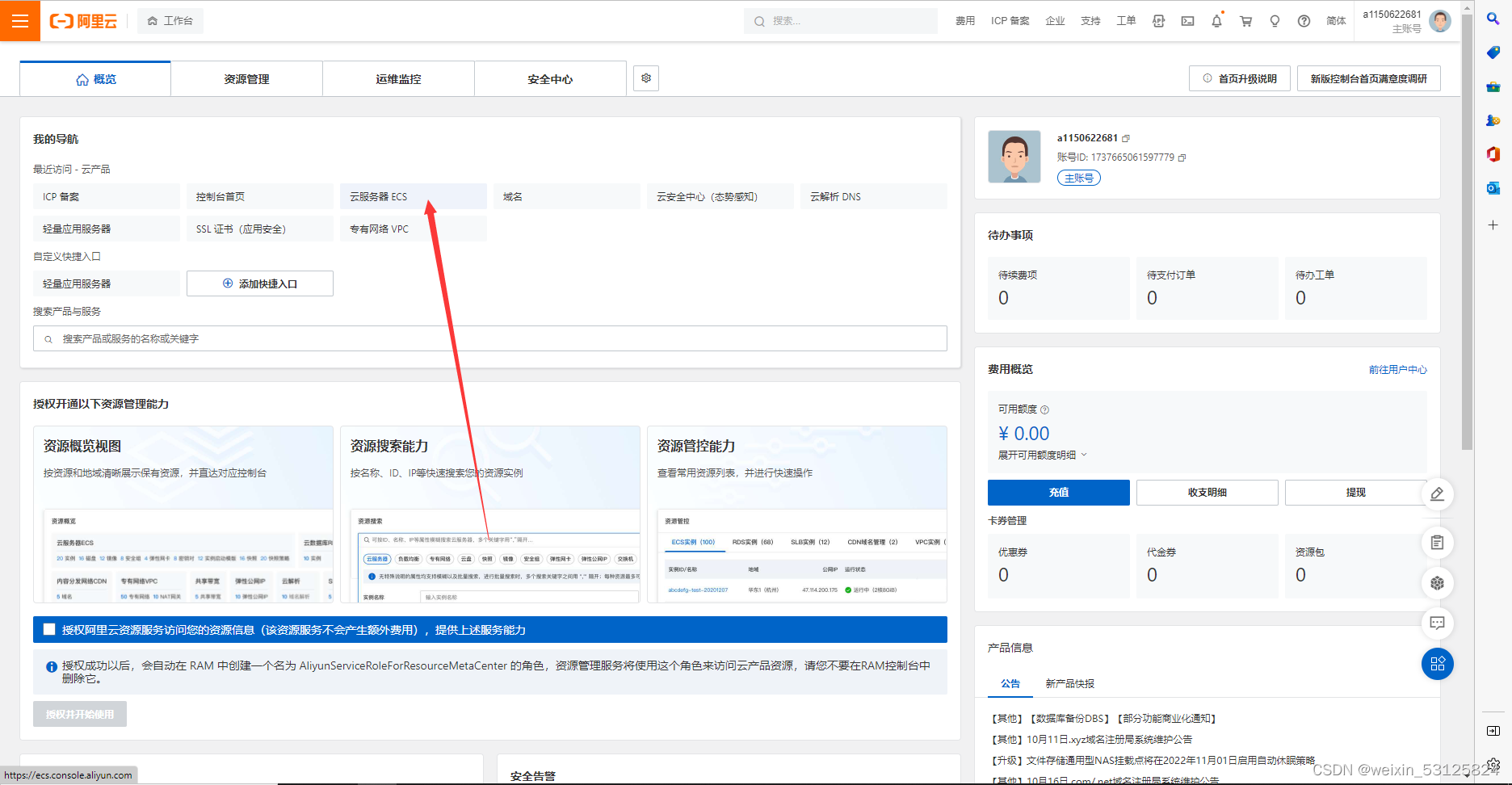Viewport: 1512px width, 785px height.
Task: Open 待办工单 count
Action: tap(1300, 298)
